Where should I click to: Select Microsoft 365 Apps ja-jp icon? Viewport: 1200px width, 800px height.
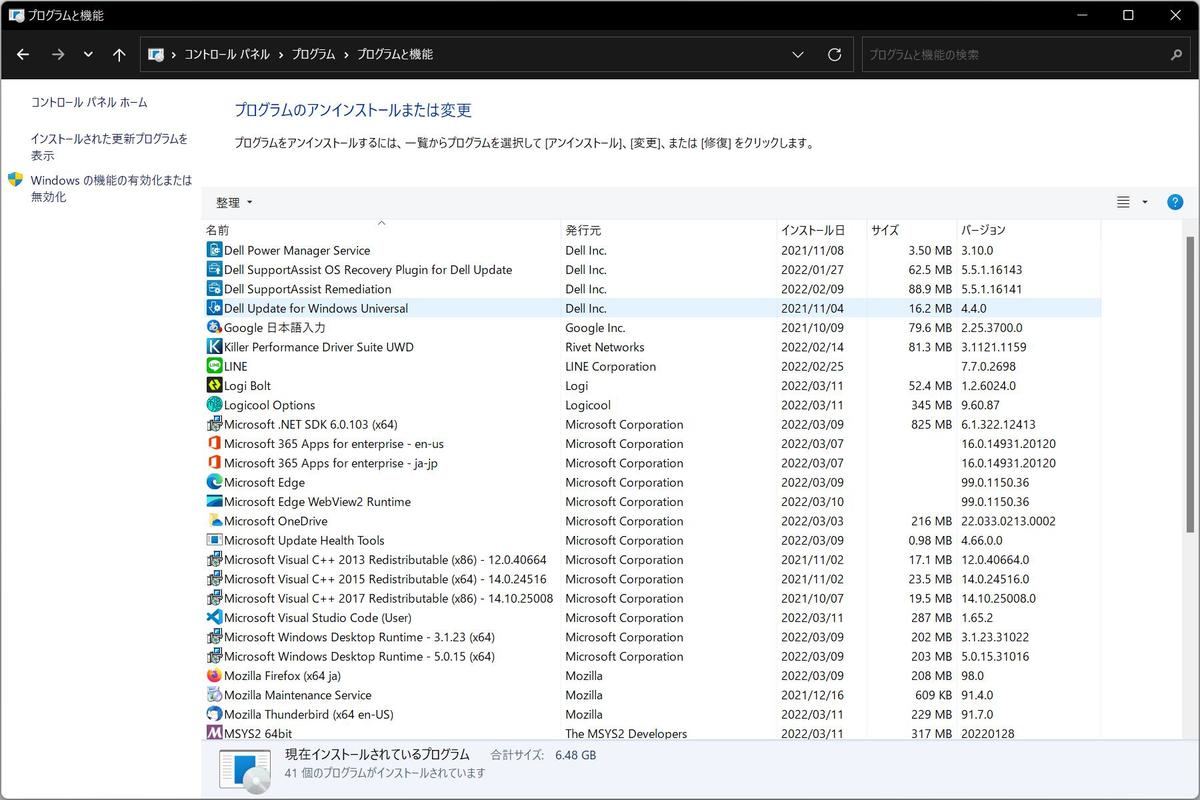click(214, 463)
